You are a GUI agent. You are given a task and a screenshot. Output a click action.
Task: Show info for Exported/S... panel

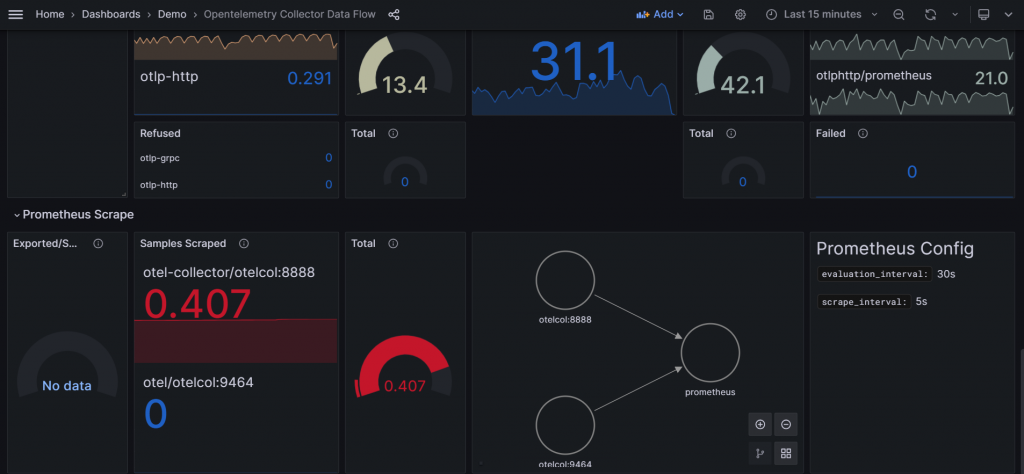[98, 244]
